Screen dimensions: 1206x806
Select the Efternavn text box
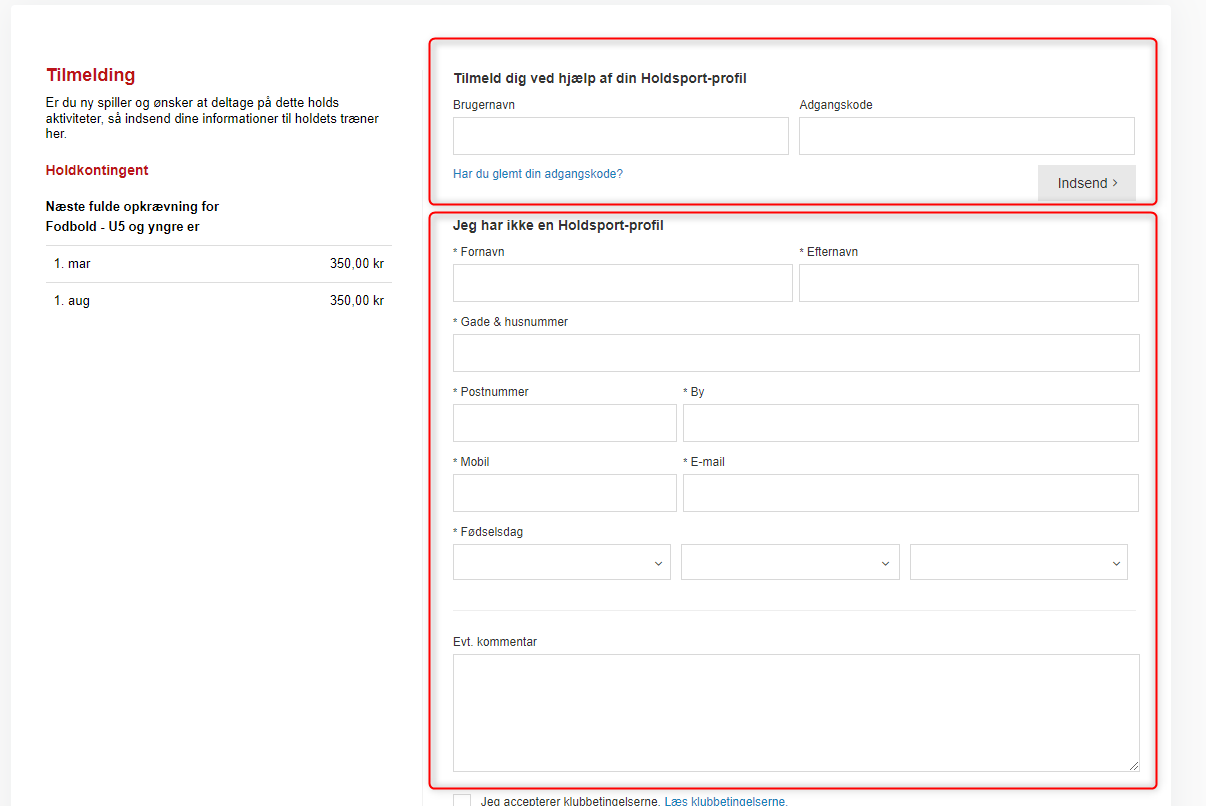pyautogui.click(x=968, y=283)
